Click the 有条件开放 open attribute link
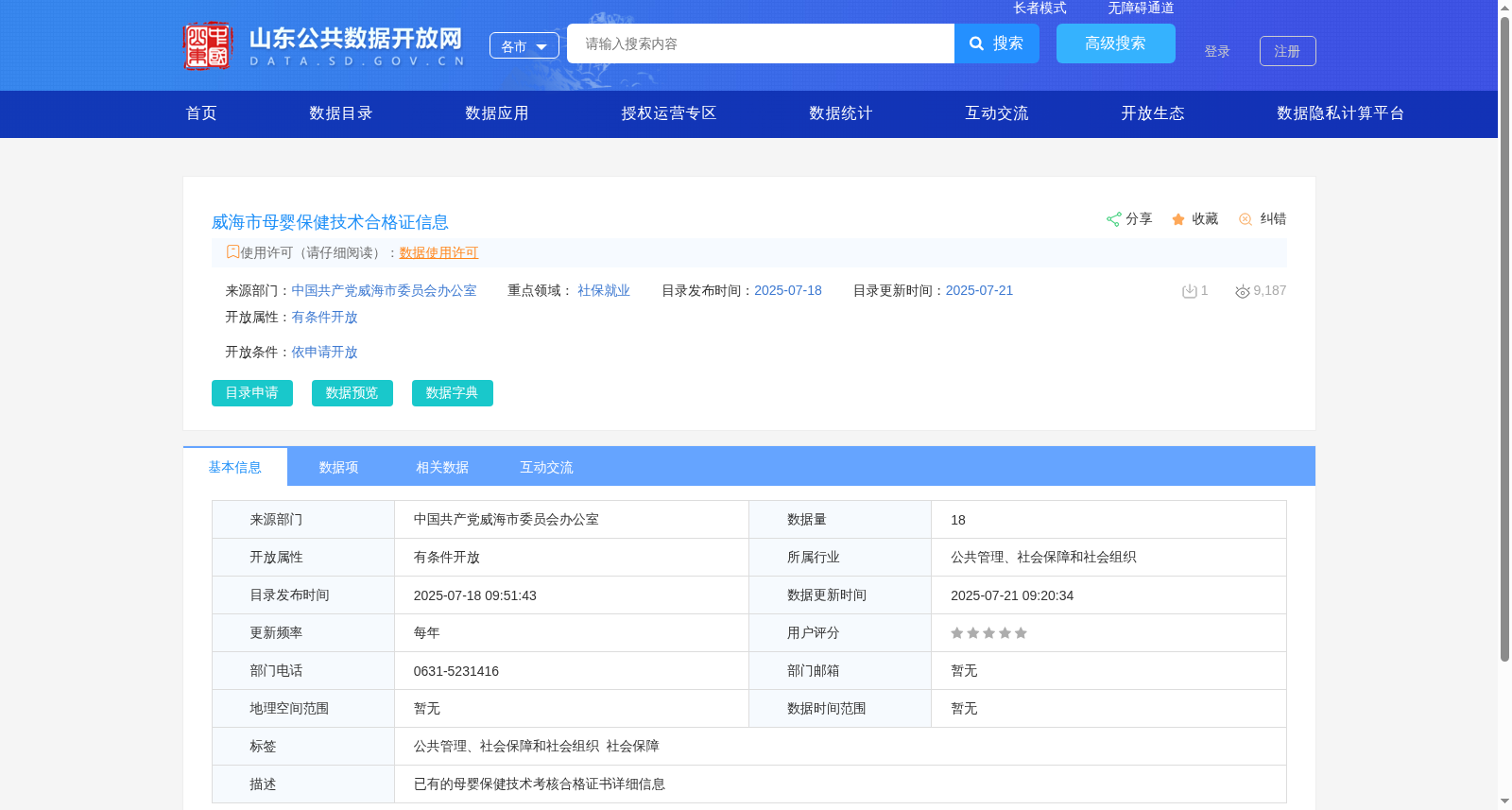Screen dimensions: 1512x810 (324, 317)
